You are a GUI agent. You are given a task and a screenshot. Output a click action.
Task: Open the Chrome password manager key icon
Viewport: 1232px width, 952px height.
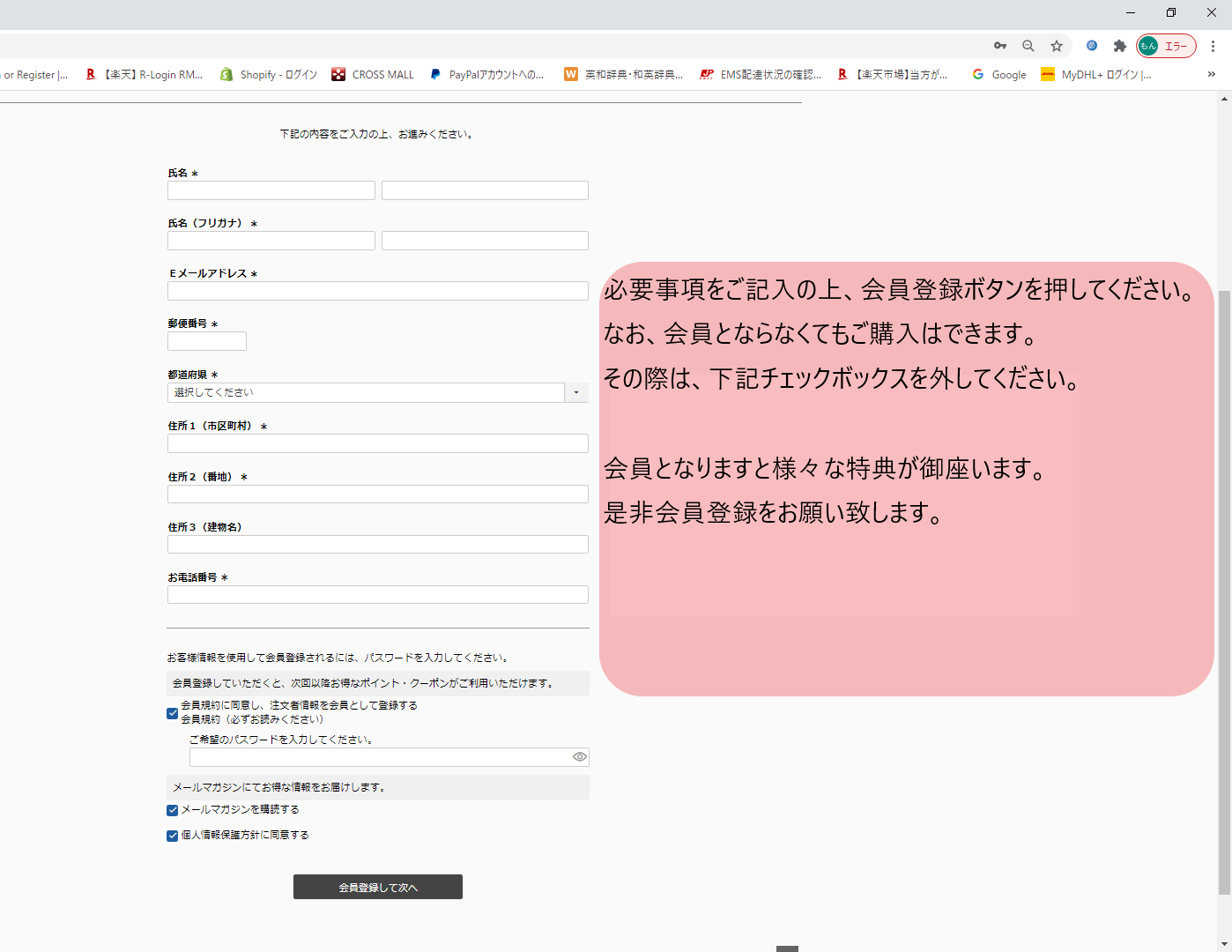coord(999,45)
